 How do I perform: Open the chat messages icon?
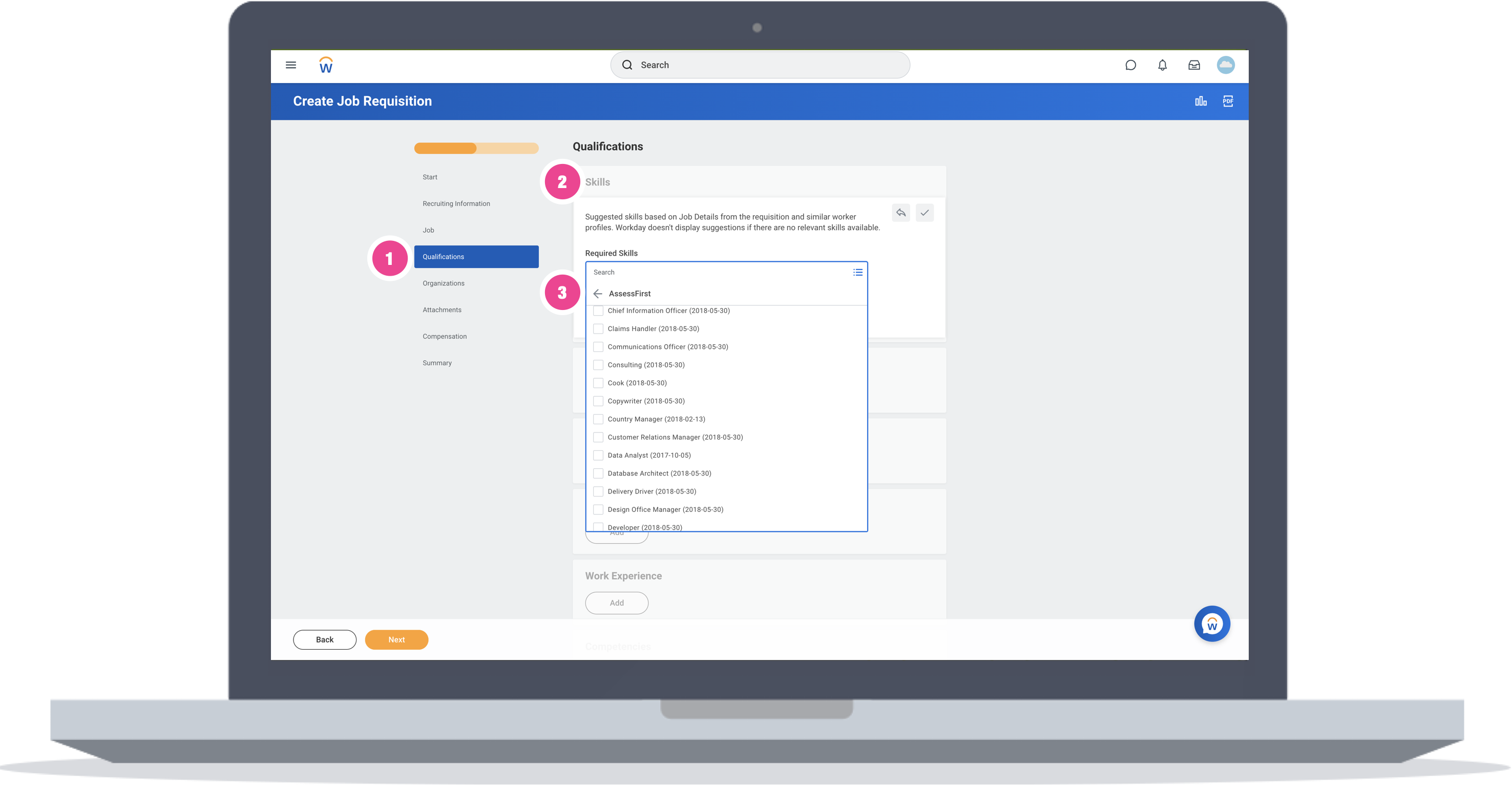(1130, 65)
